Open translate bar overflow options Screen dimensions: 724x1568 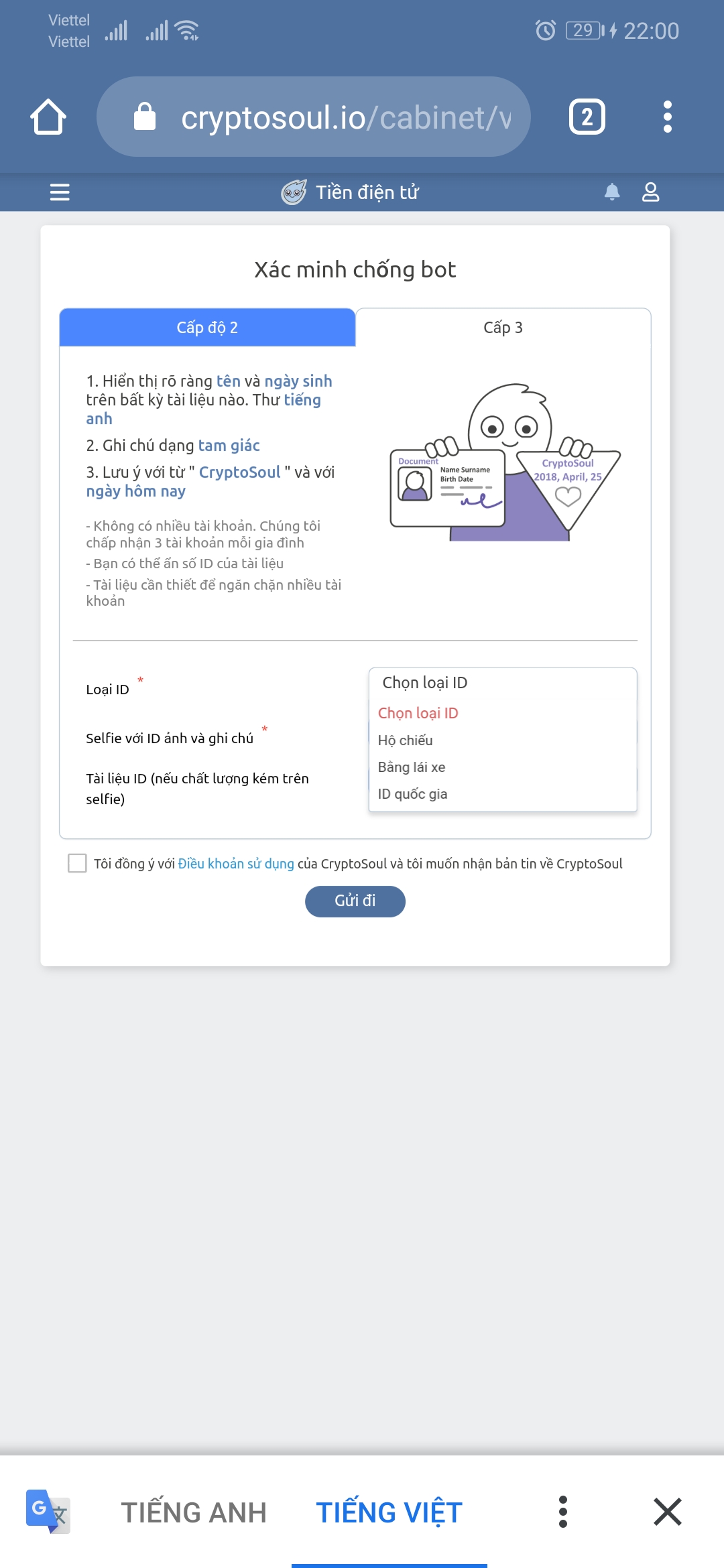click(x=563, y=1512)
